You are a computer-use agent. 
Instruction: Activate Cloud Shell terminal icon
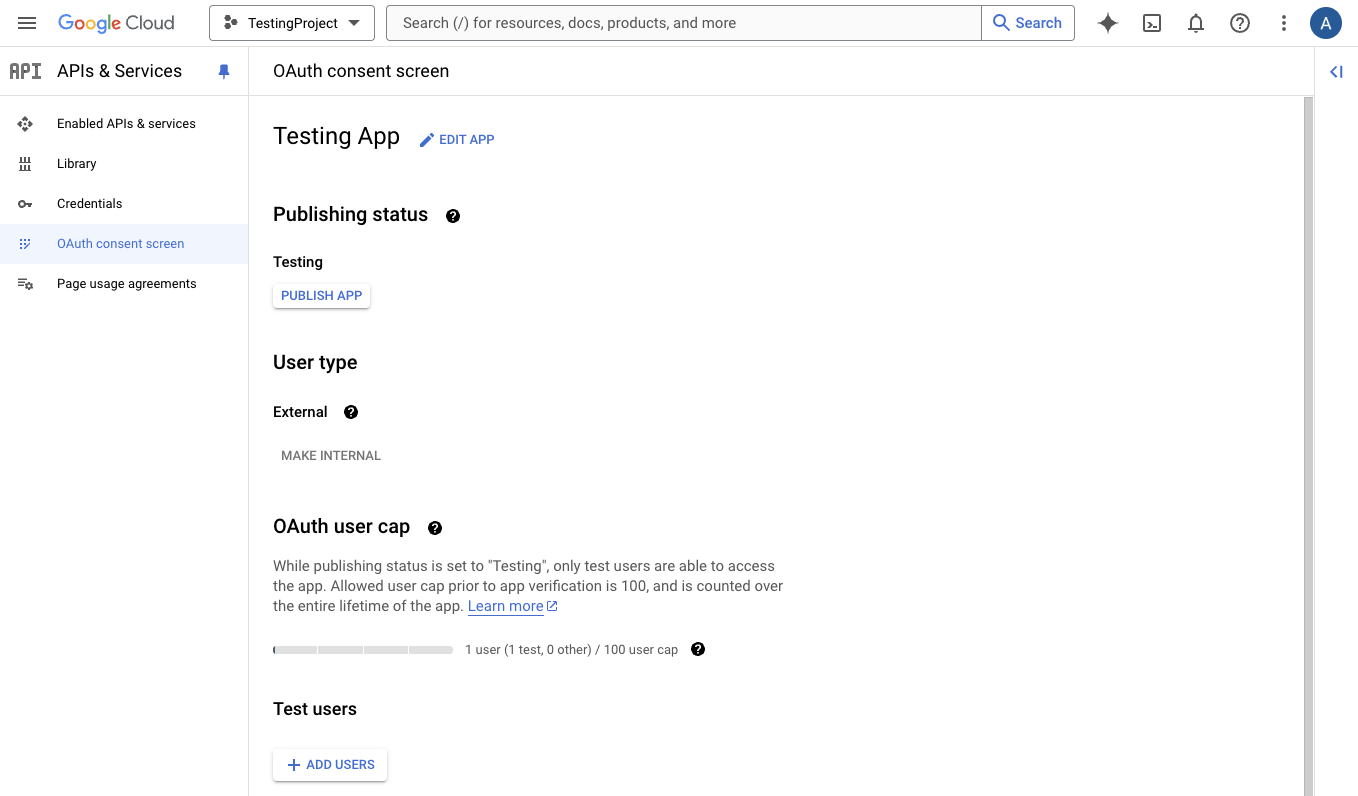pos(1152,23)
